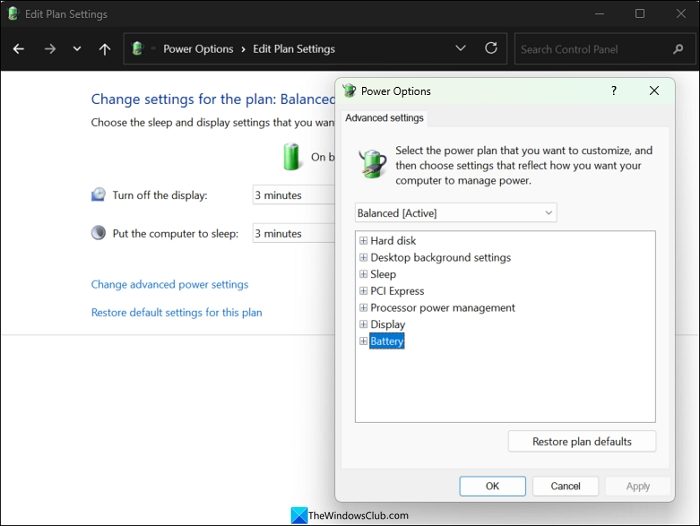This screenshot has width=700, height=526.
Task: Select the highlighted Battery item
Action: click(x=387, y=341)
